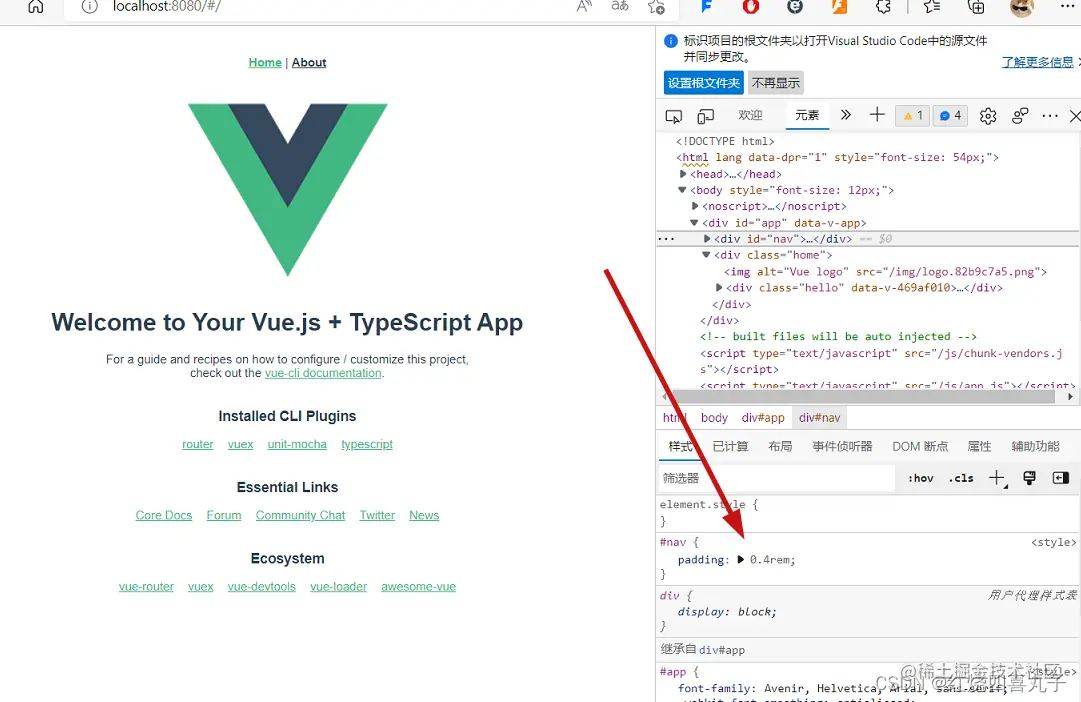Click the browser home icon
1081x702 pixels.
coord(36,7)
